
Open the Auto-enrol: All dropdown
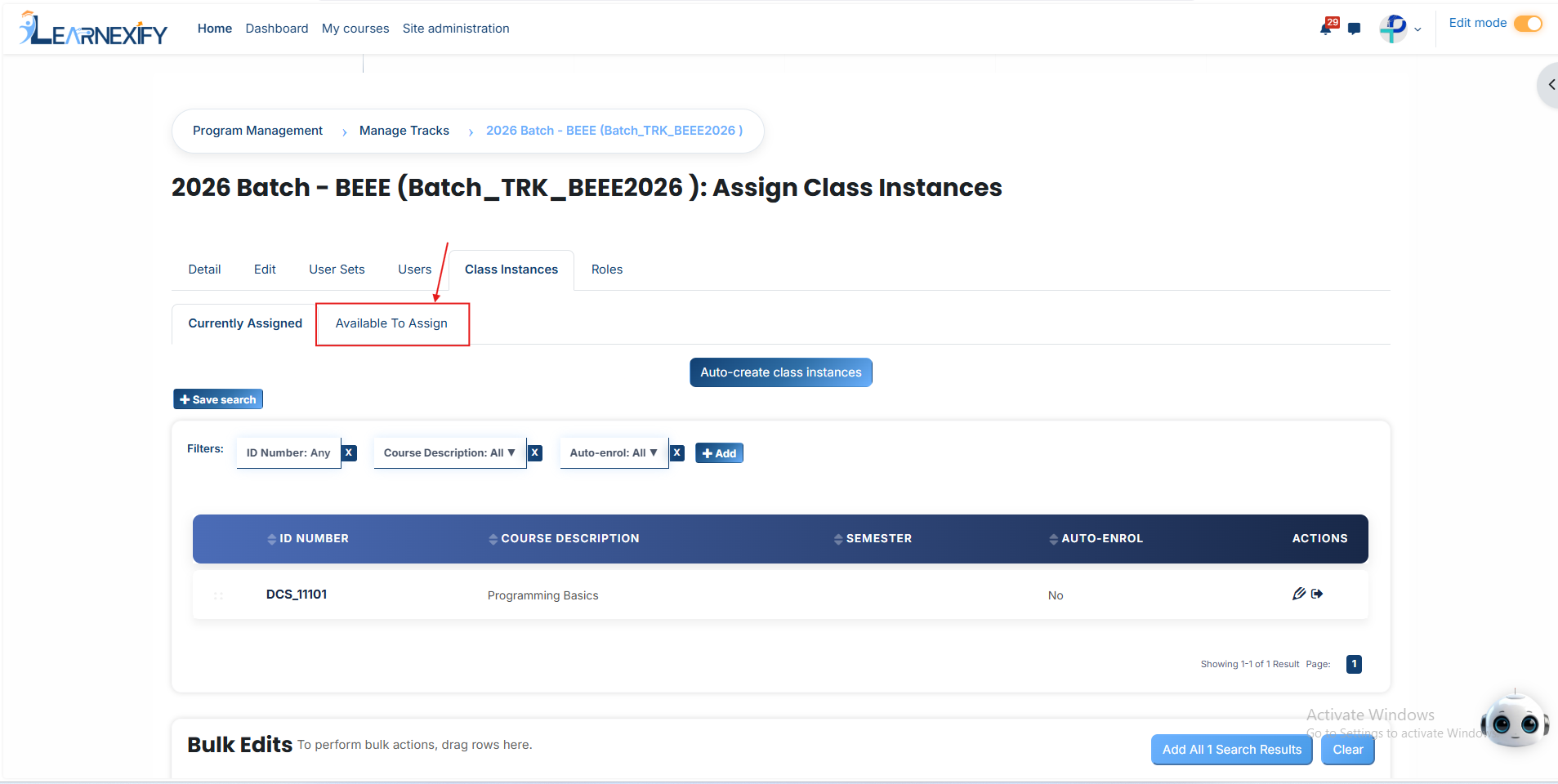click(x=614, y=452)
